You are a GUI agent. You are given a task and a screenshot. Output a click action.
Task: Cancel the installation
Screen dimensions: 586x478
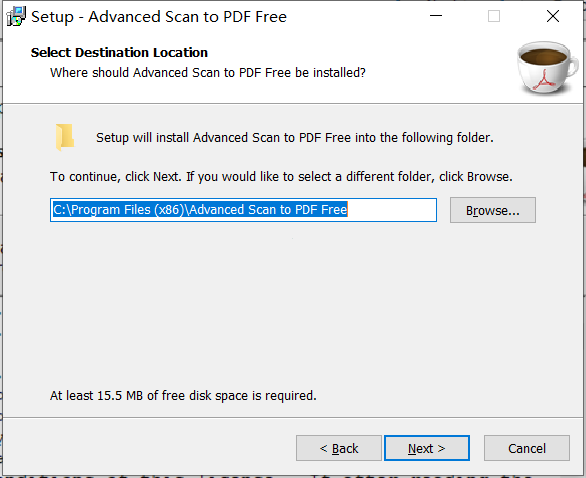coord(527,448)
